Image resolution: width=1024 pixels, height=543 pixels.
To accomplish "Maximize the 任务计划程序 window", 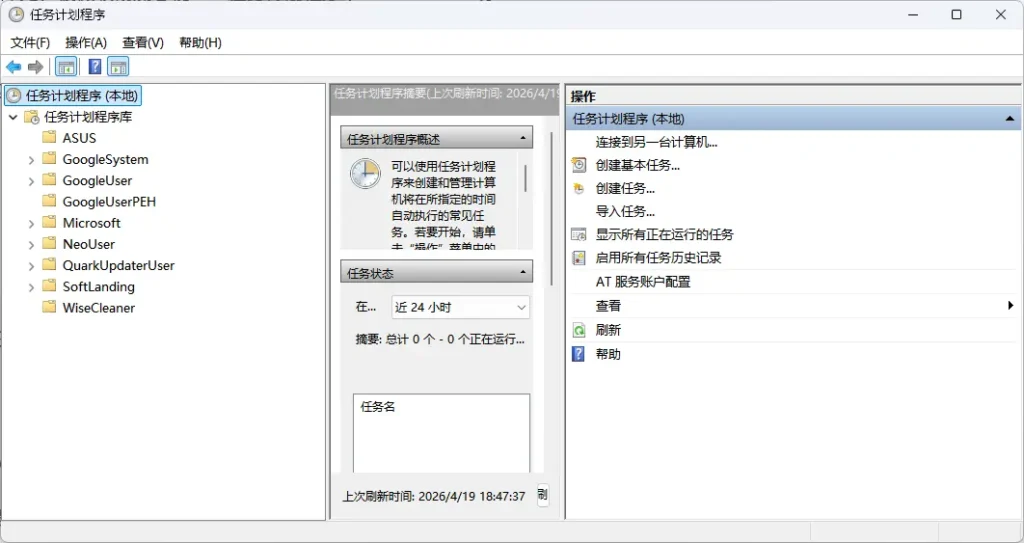I will pos(956,14).
